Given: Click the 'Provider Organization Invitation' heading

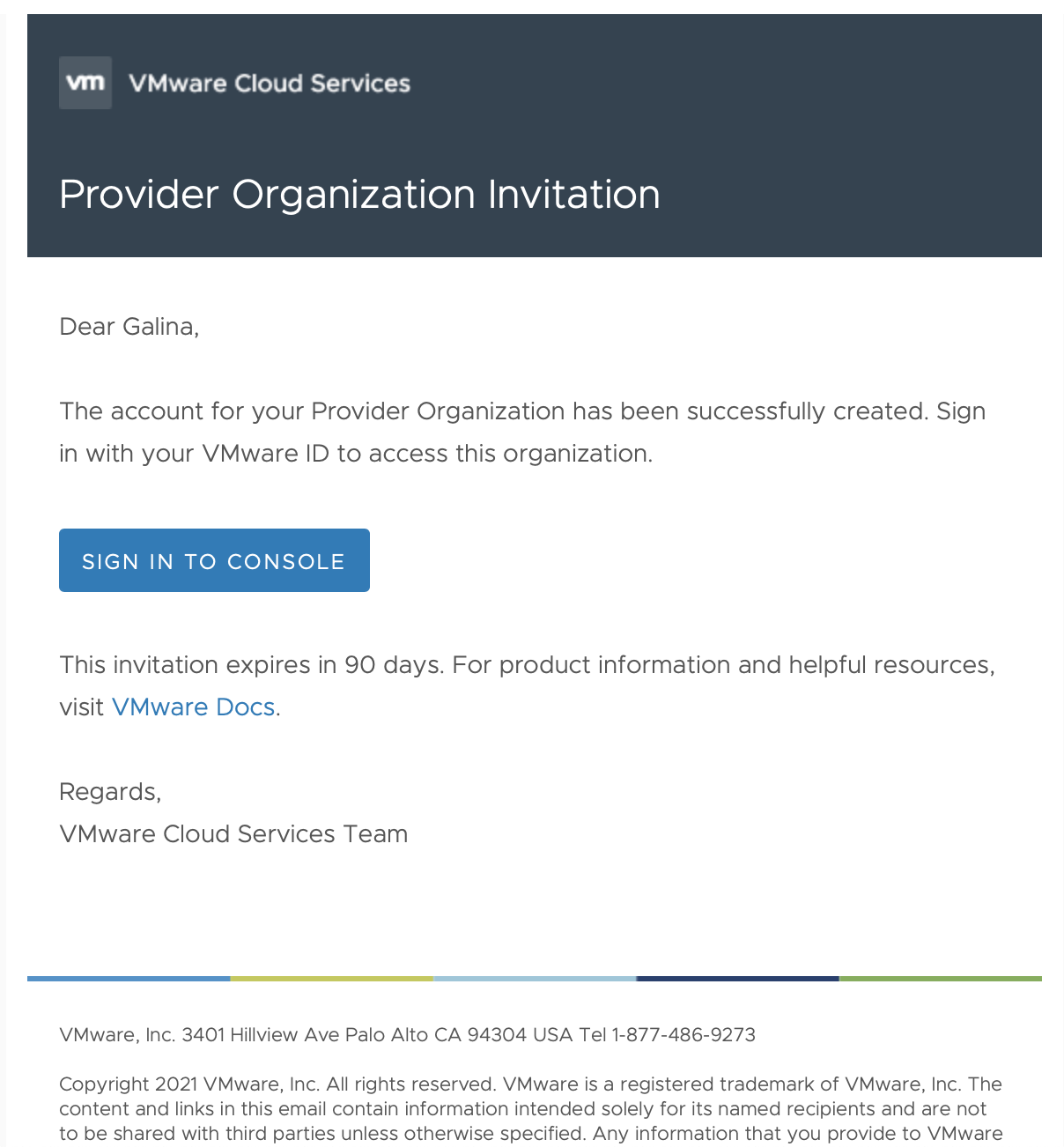Looking at the screenshot, I should [359, 194].
